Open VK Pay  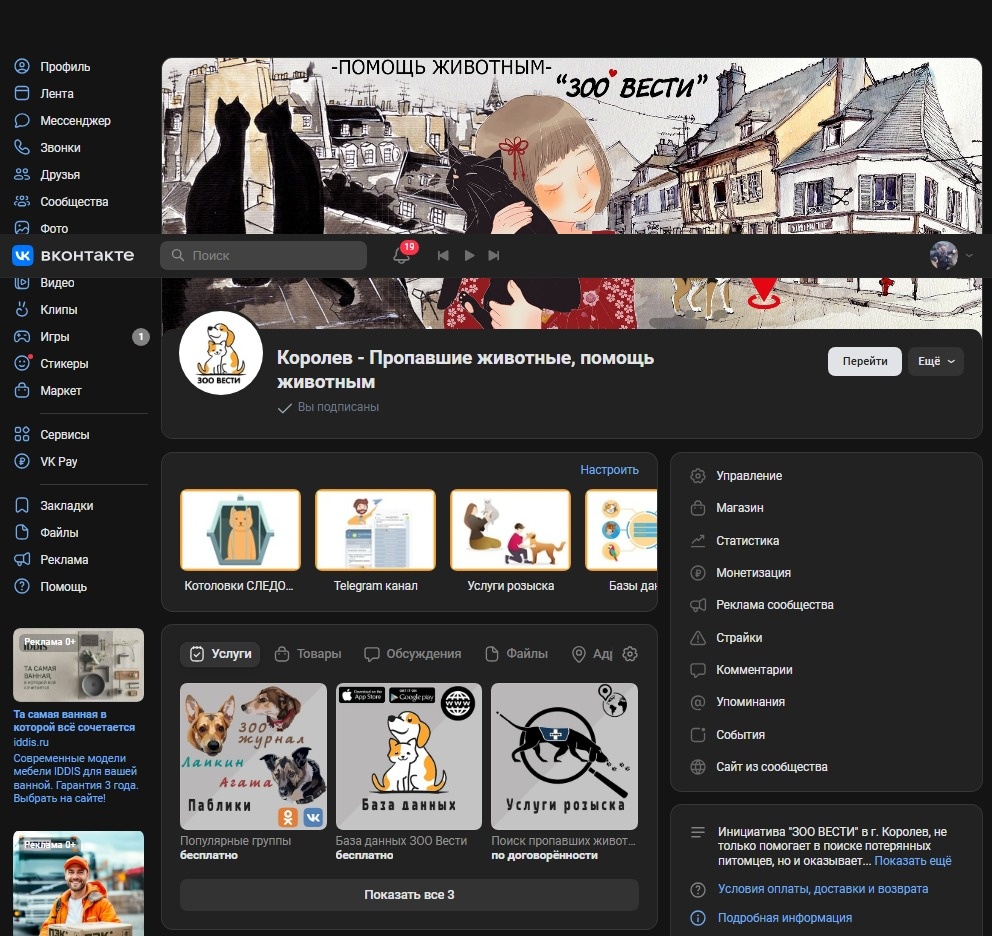click(45, 462)
